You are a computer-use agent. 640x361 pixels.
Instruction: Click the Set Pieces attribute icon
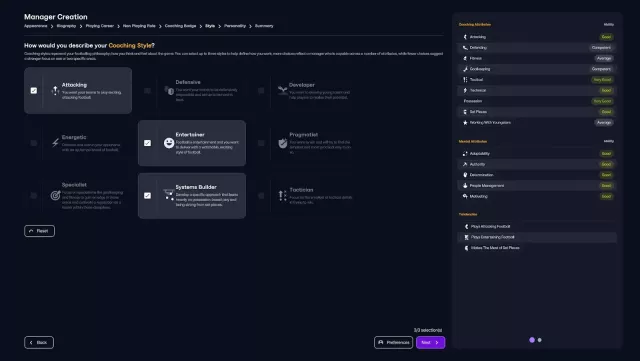[x=465, y=112]
